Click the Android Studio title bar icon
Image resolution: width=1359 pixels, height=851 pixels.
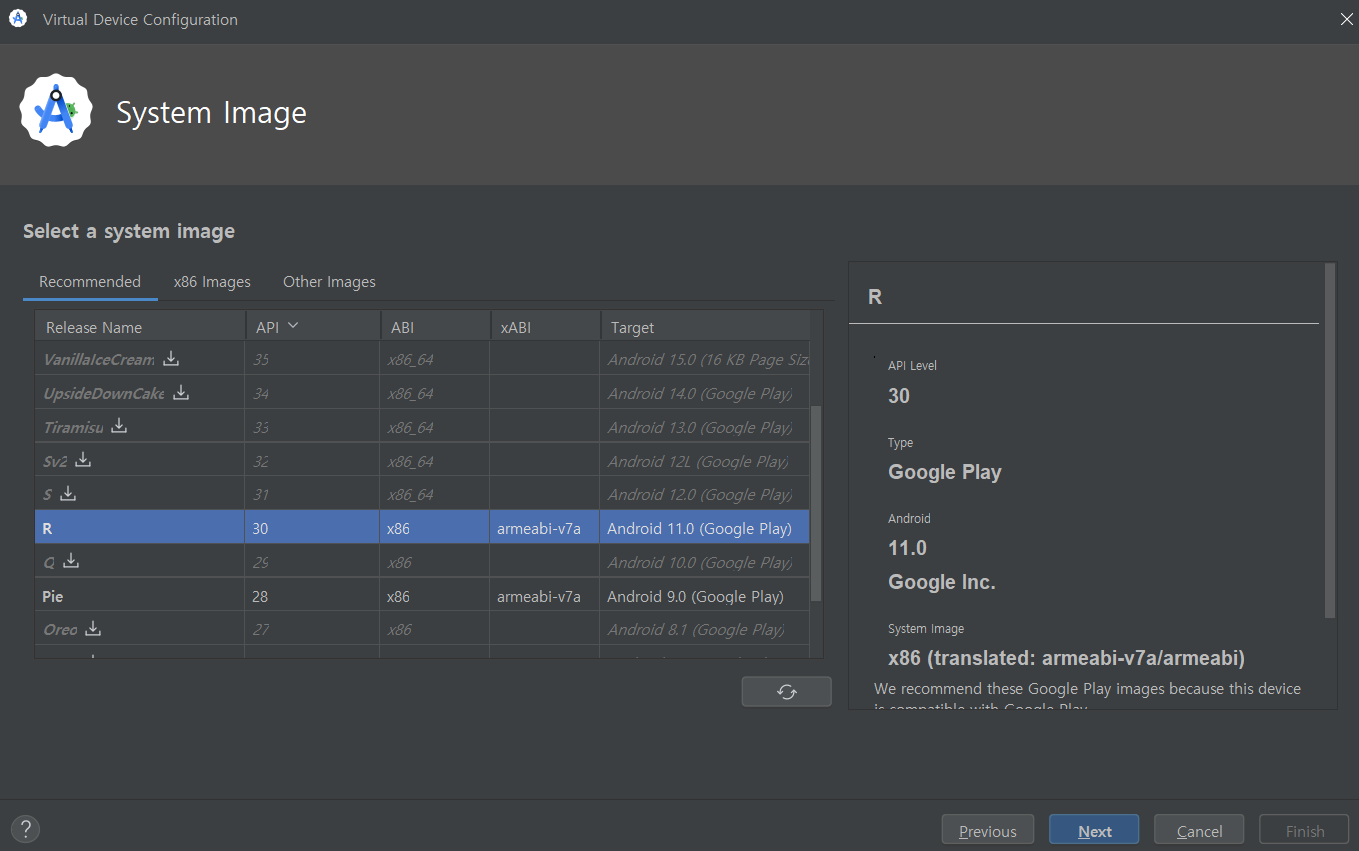[x=17, y=19]
